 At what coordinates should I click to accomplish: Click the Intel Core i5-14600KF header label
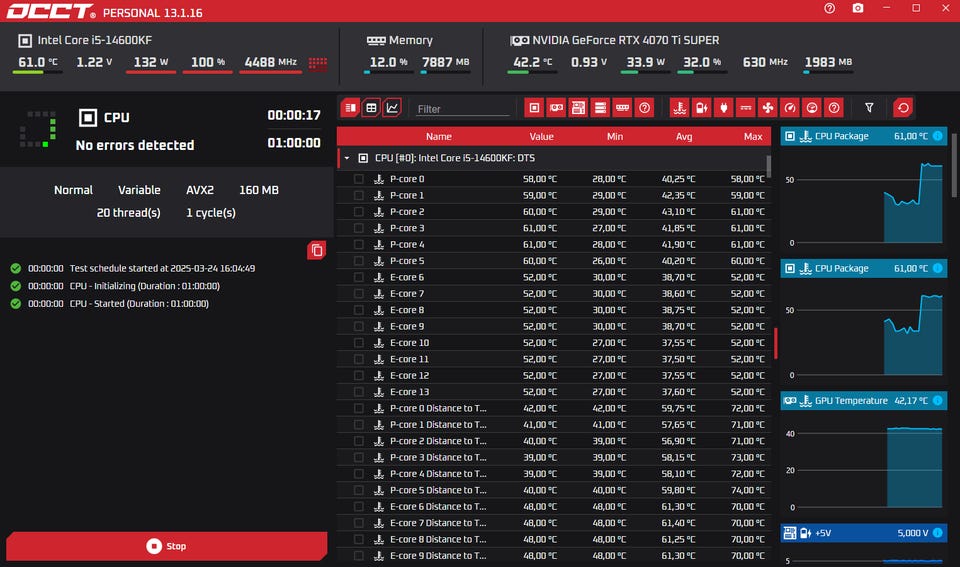coord(94,40)
